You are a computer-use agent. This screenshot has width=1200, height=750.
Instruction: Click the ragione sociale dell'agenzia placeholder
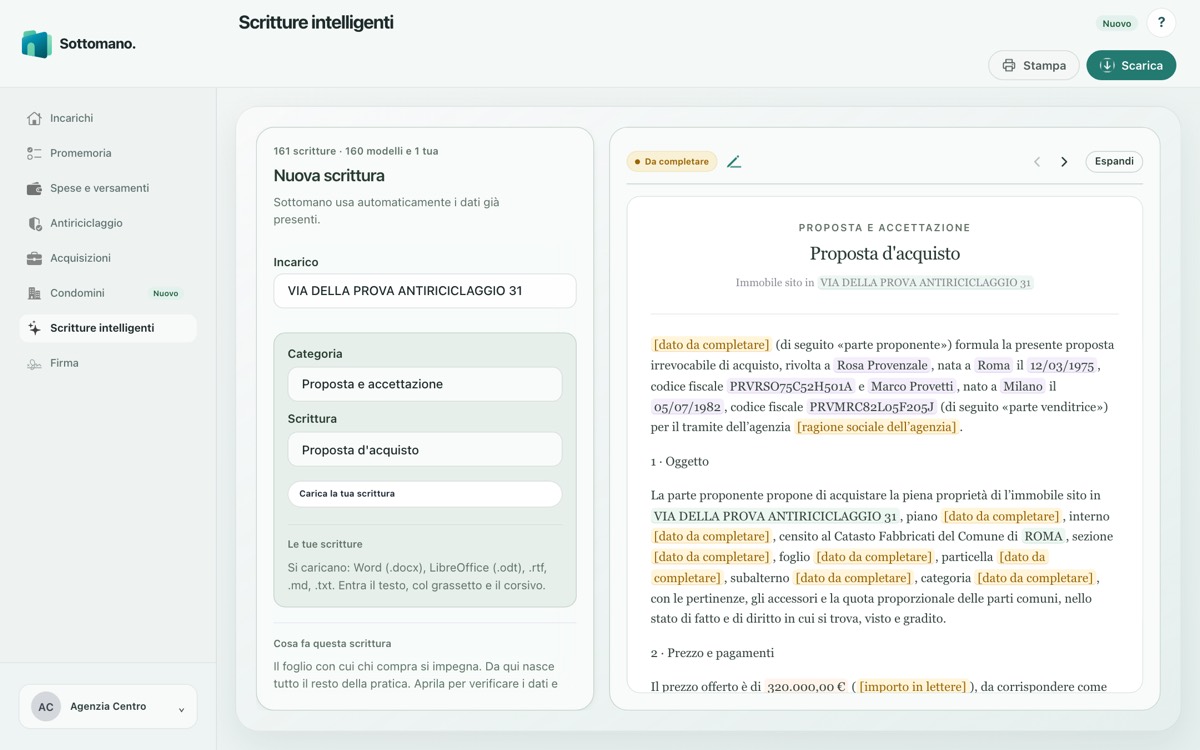pyautogui.click(x=877, y=427)
